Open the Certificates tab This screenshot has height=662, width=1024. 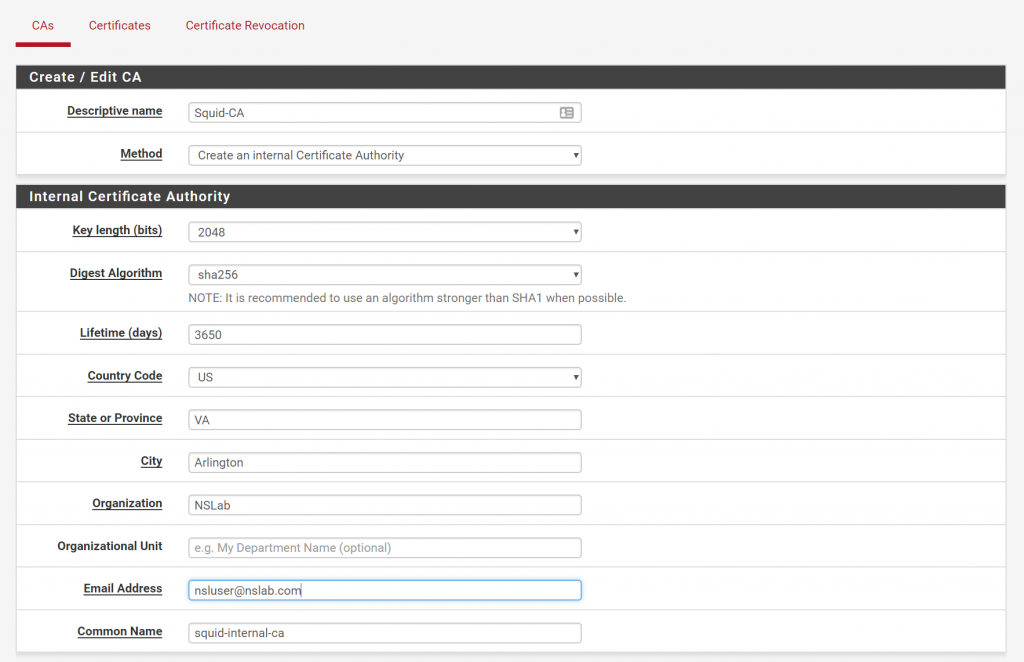click(120, 25)
